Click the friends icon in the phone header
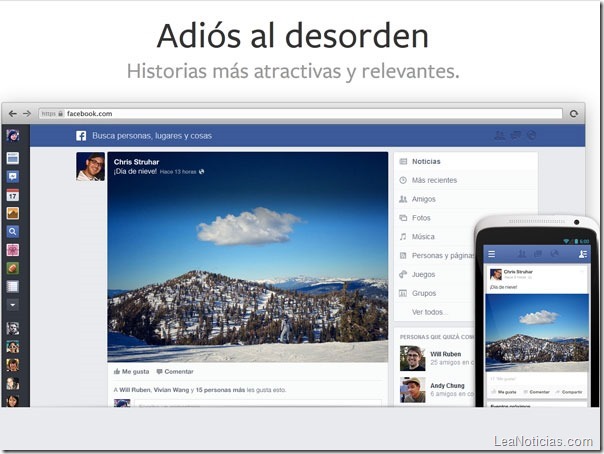The image size is (604, 454). tap(522, 254)
